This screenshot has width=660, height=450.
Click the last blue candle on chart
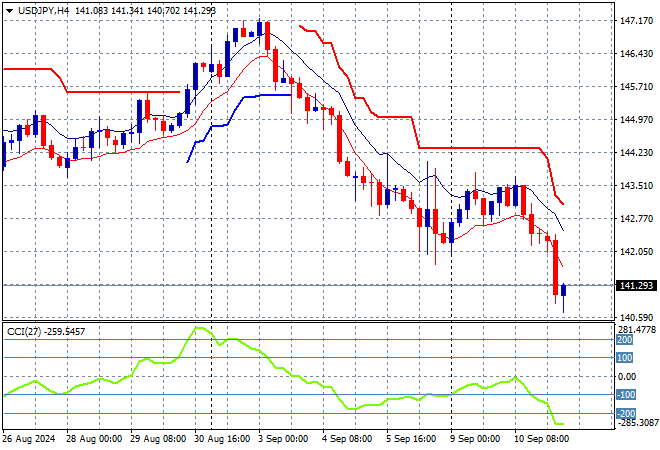coord(564,291)
